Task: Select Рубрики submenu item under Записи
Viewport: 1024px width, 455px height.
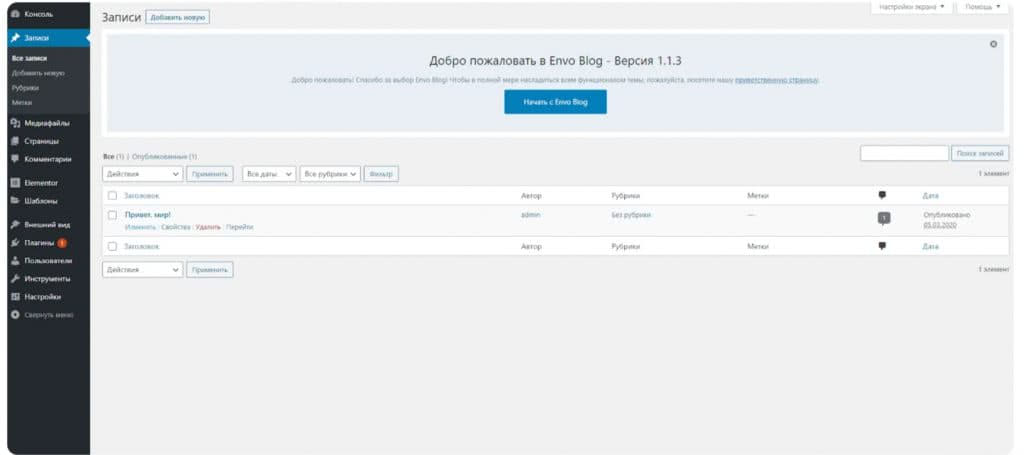Action: (26, 88)
